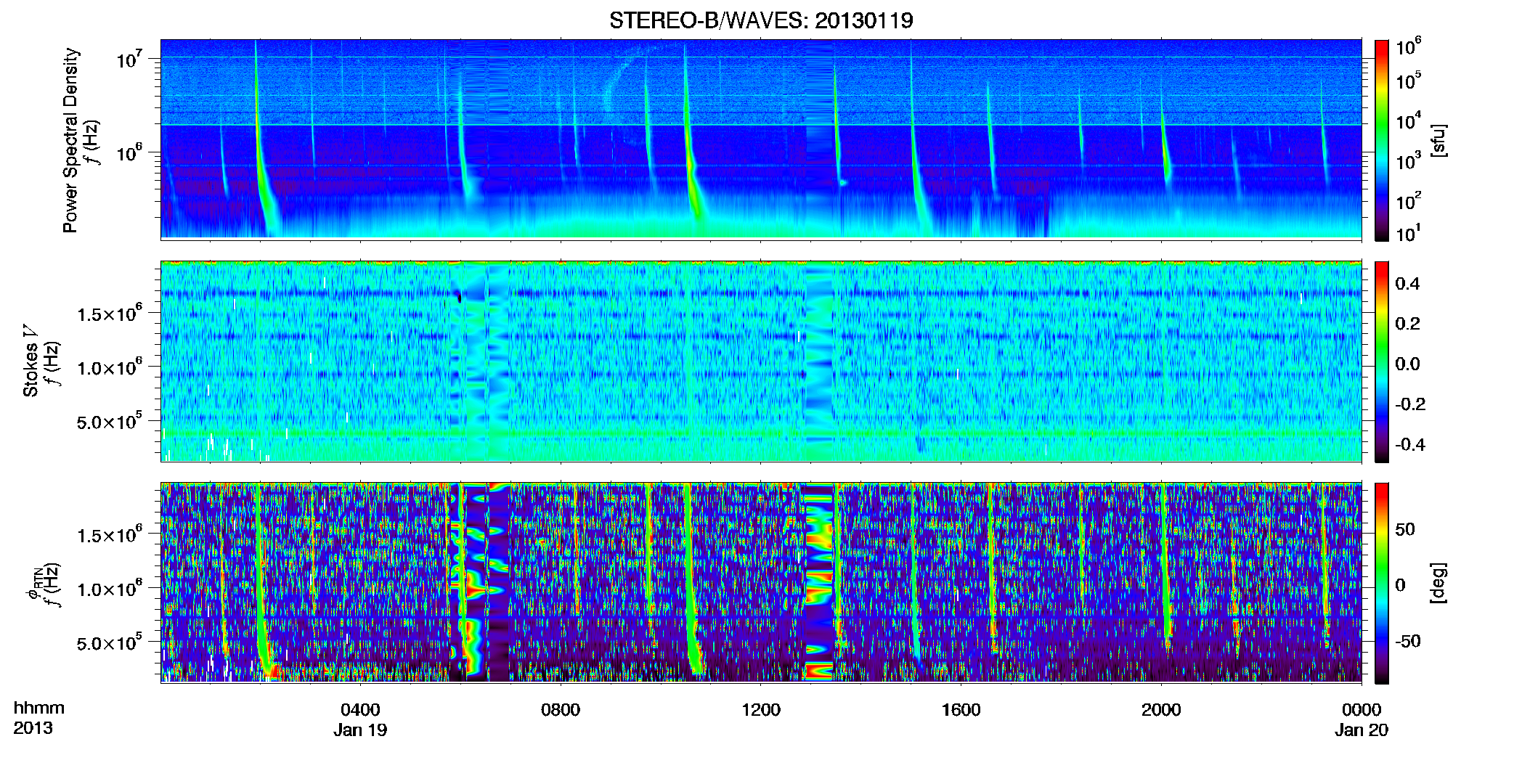
Task: Click 1.5×10^6 tick on Stokes V panel
Action: (110, 313)
